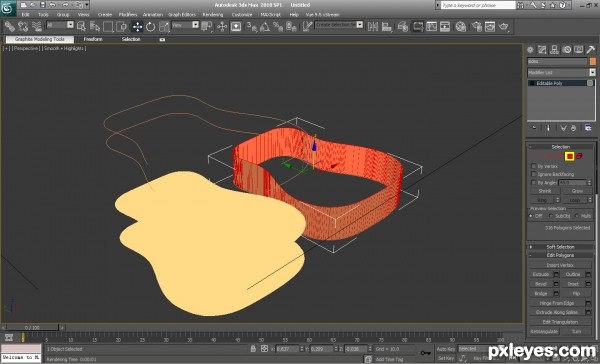600x364 pixels.
Task: Select the Select and Rotate tool
Action: pyautogui.click(x=150, y=26)
